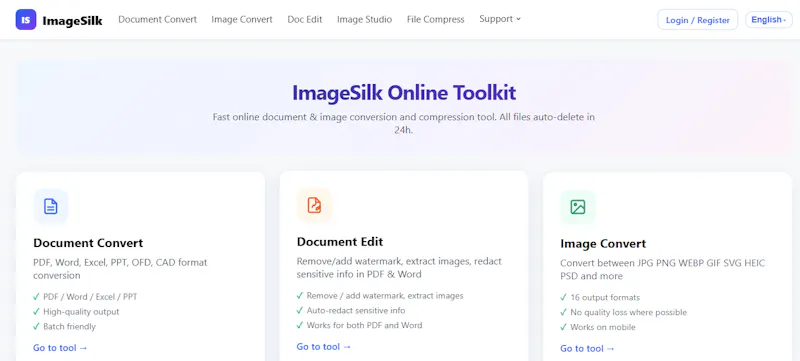800x361 pixels.
Task: Click the 'Works on mobile' feature line
Action: pyautogui.click(x=598, y=327)
